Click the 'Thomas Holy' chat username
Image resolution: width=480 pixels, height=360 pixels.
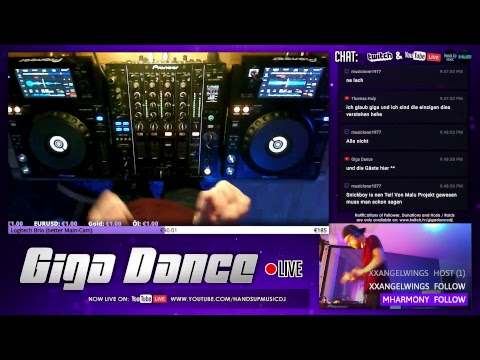(363, 98)
